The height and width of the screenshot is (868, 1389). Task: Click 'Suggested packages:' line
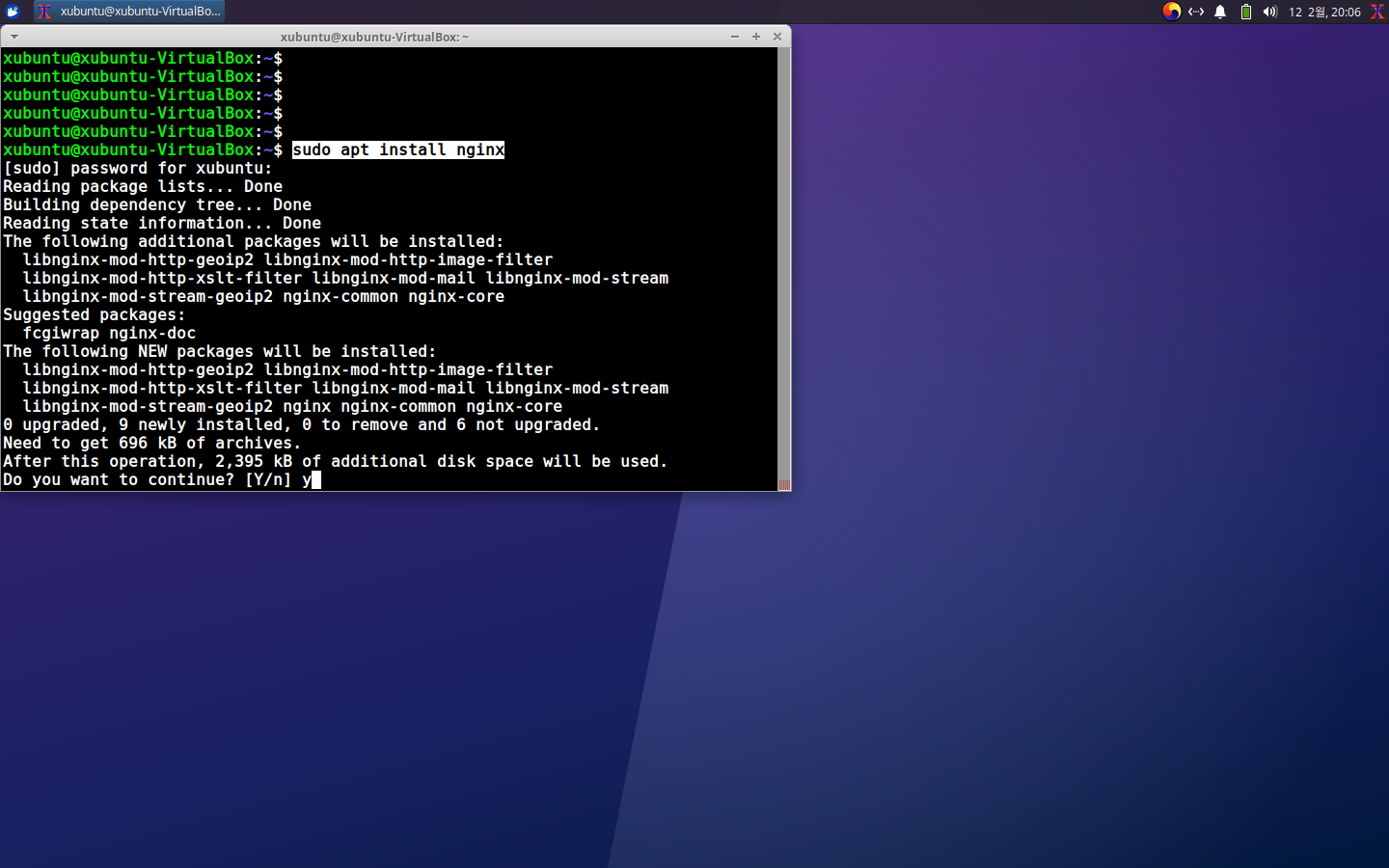coord(94,314)
